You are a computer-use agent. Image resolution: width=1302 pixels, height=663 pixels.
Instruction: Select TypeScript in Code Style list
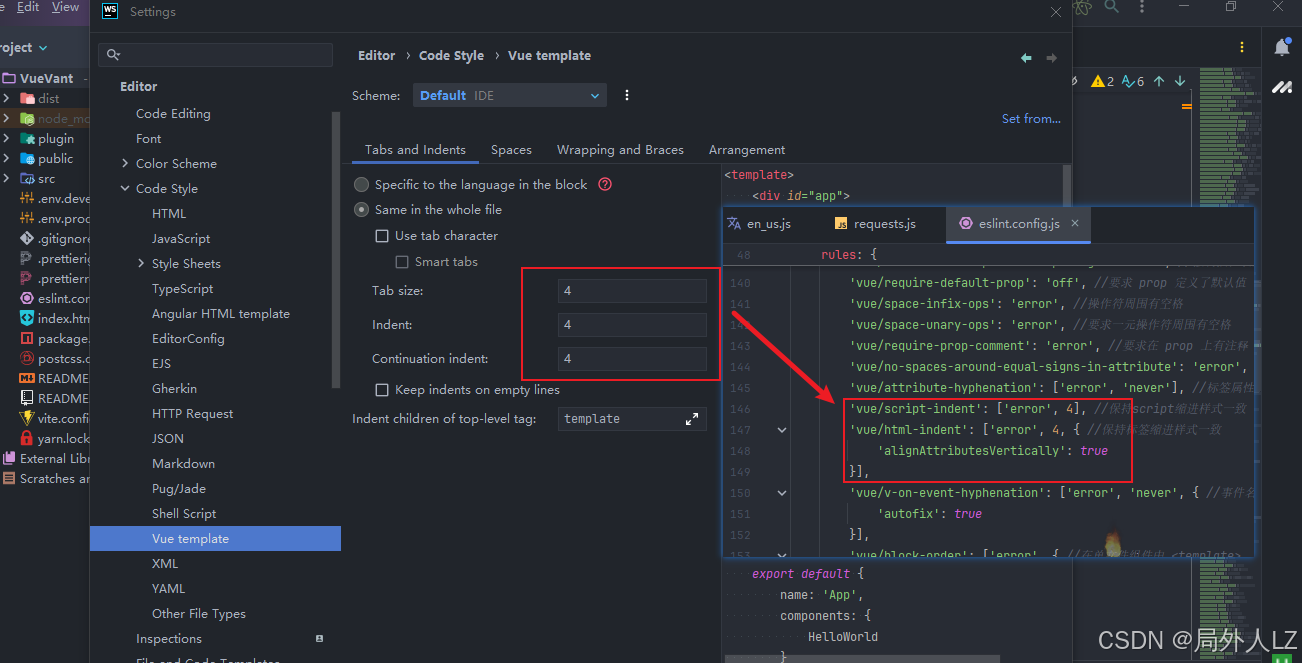[182, 289]
